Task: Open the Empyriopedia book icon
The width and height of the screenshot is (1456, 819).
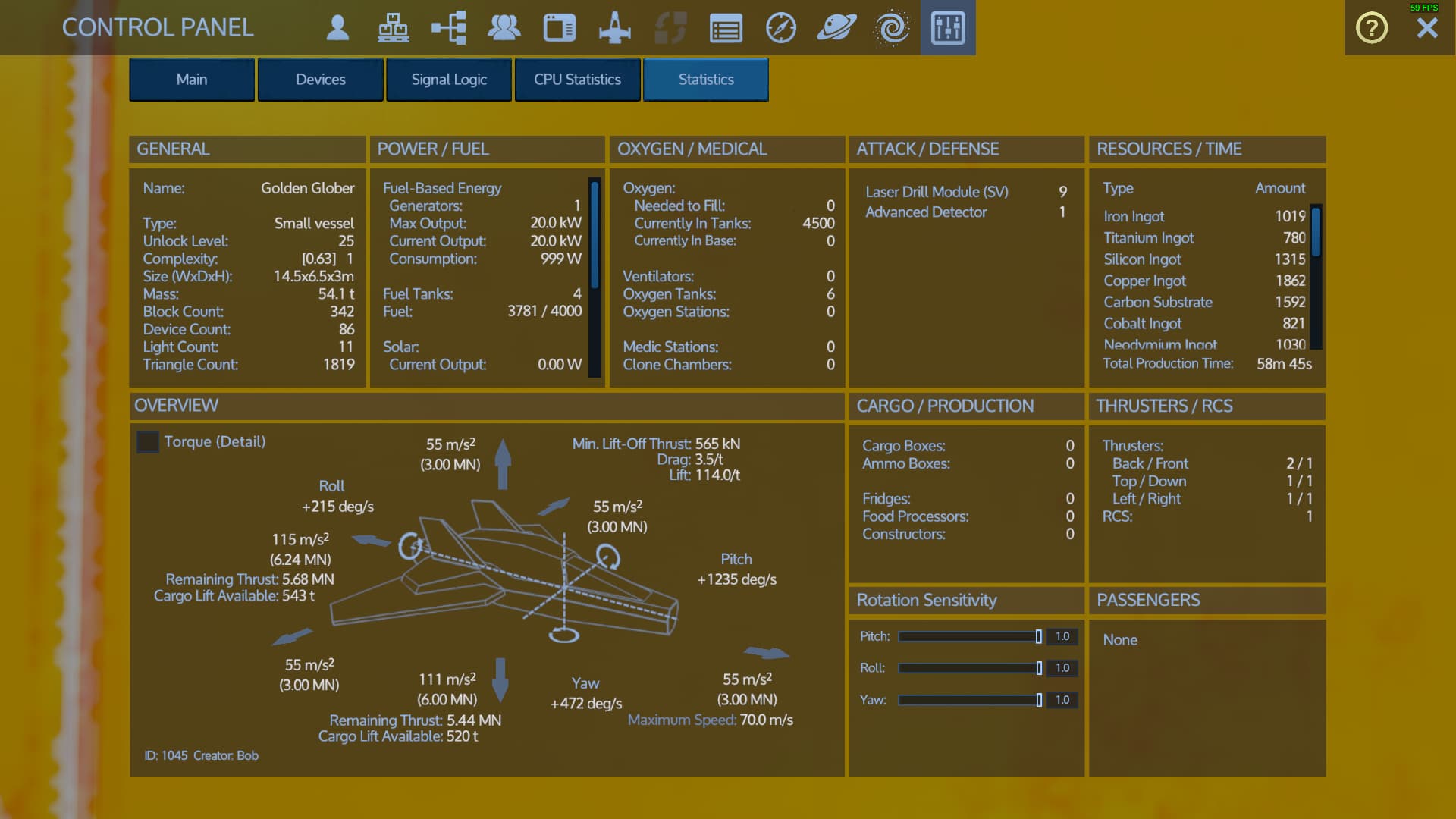Action: click(560, 28)
